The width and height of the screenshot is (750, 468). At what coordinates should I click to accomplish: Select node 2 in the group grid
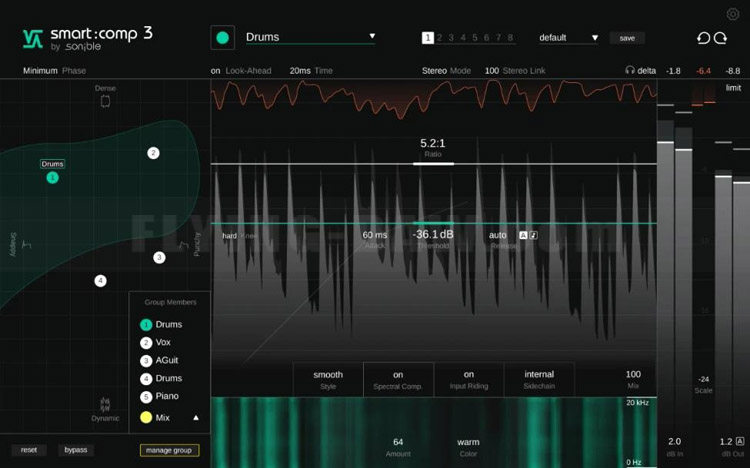point(153,153)
